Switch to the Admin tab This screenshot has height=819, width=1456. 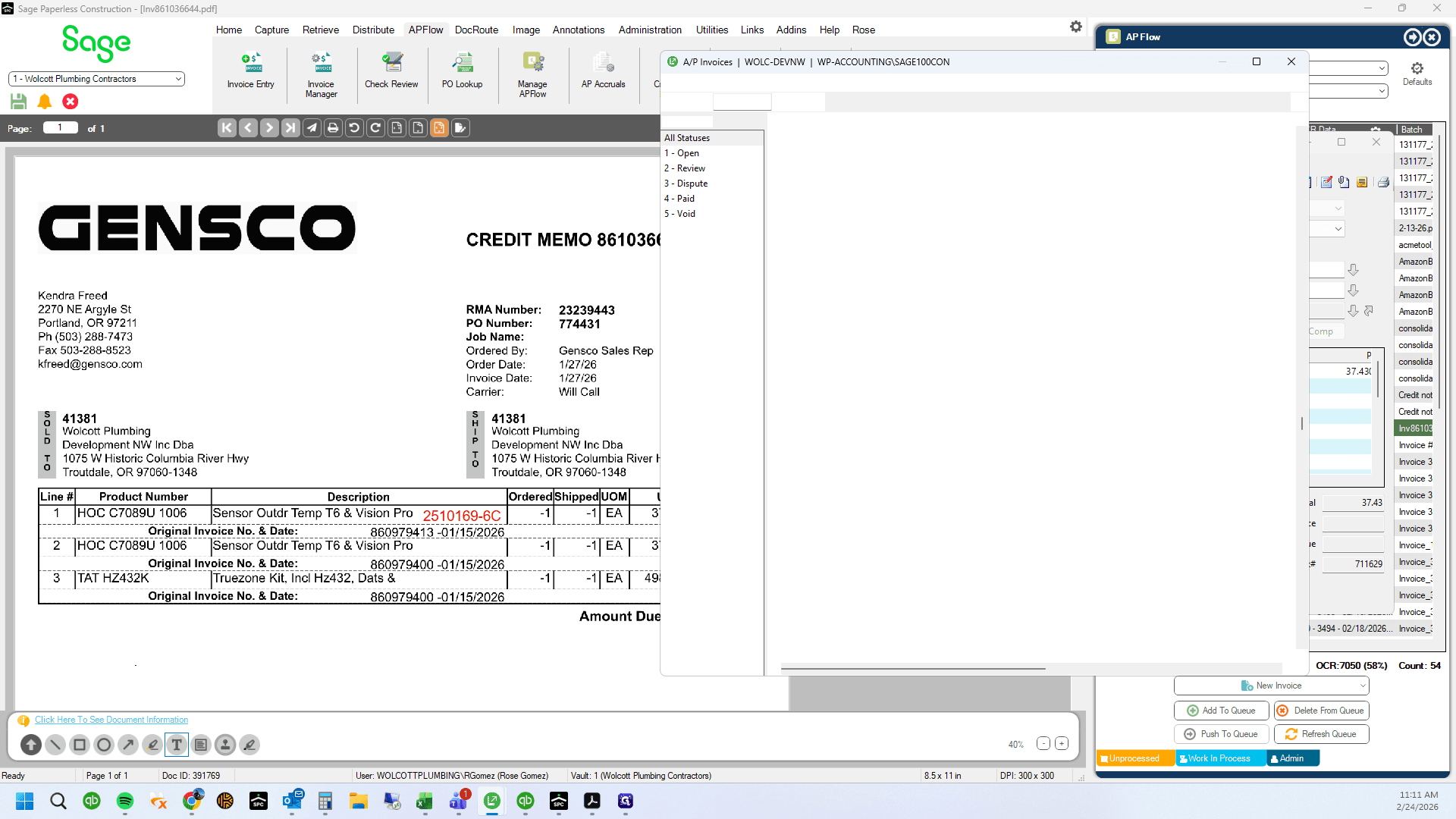tap(1292, 758)
